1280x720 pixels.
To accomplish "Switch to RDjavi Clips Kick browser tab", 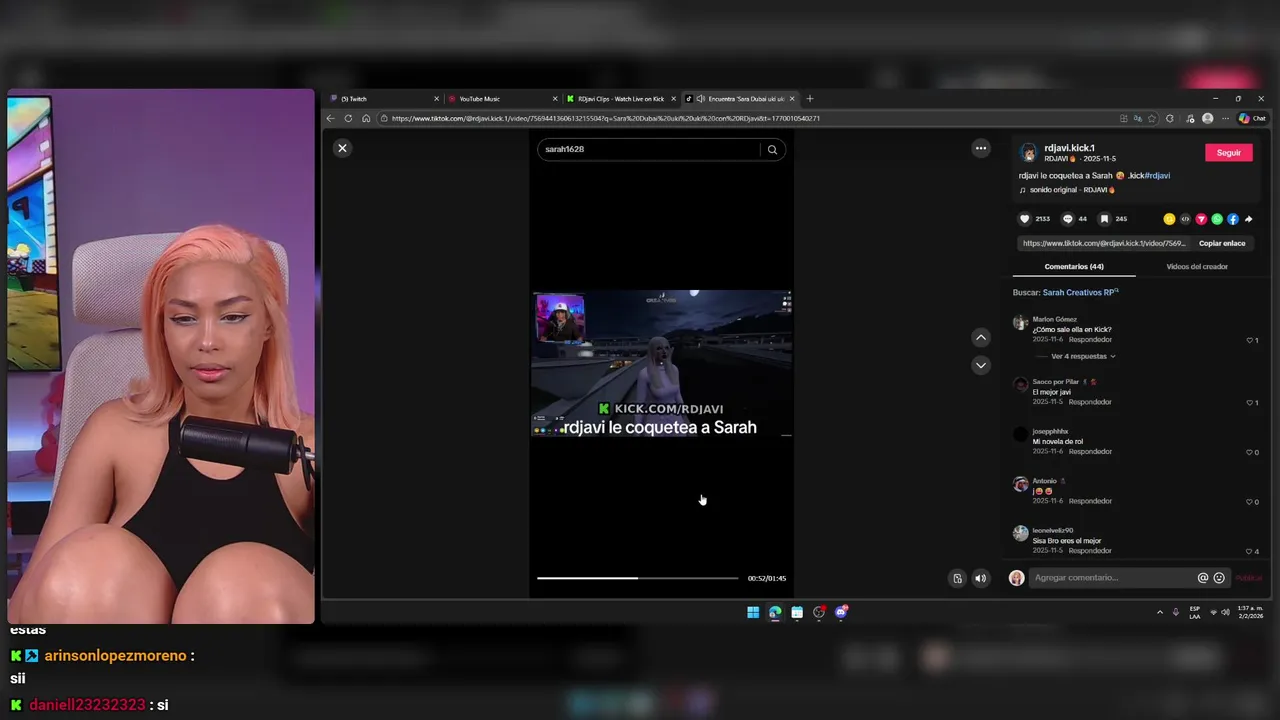I will tap(620, 99).
